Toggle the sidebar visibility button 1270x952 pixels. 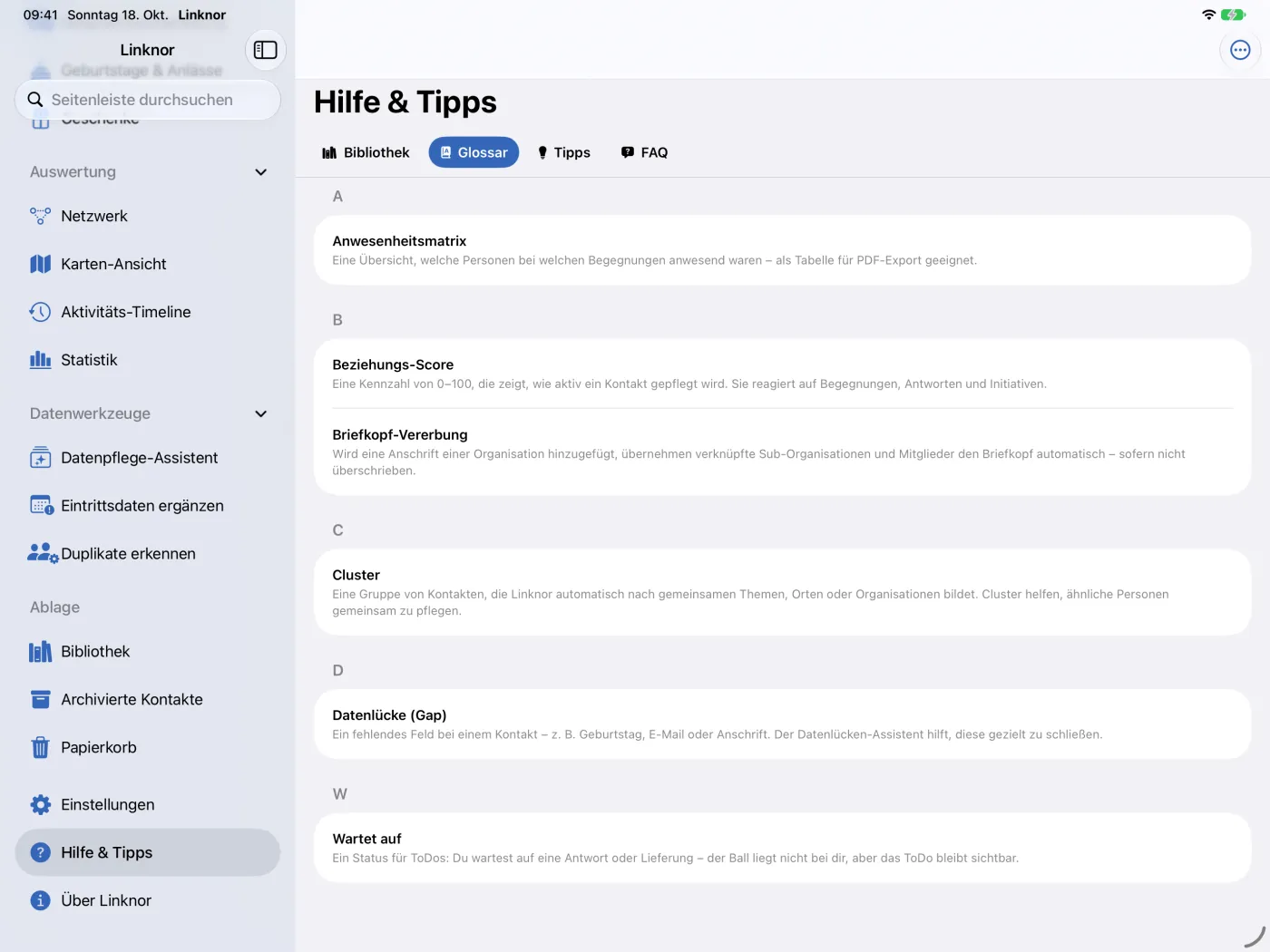pyautogui.click(x=265, y=50)
